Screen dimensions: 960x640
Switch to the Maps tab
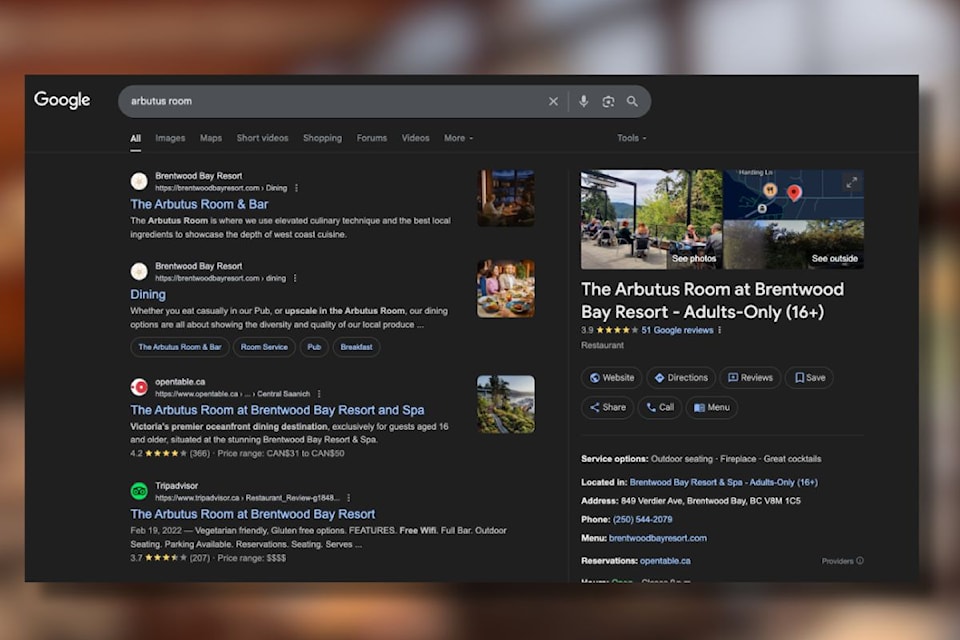click(211, 138)
